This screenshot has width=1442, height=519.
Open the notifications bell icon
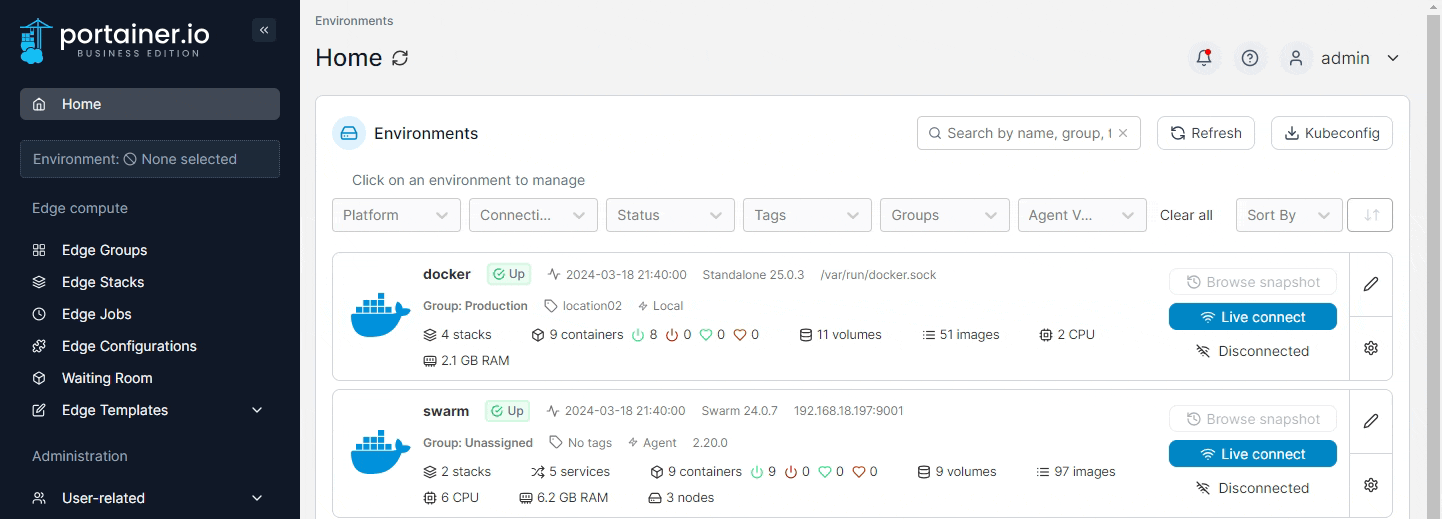(x=1204, y=58)
